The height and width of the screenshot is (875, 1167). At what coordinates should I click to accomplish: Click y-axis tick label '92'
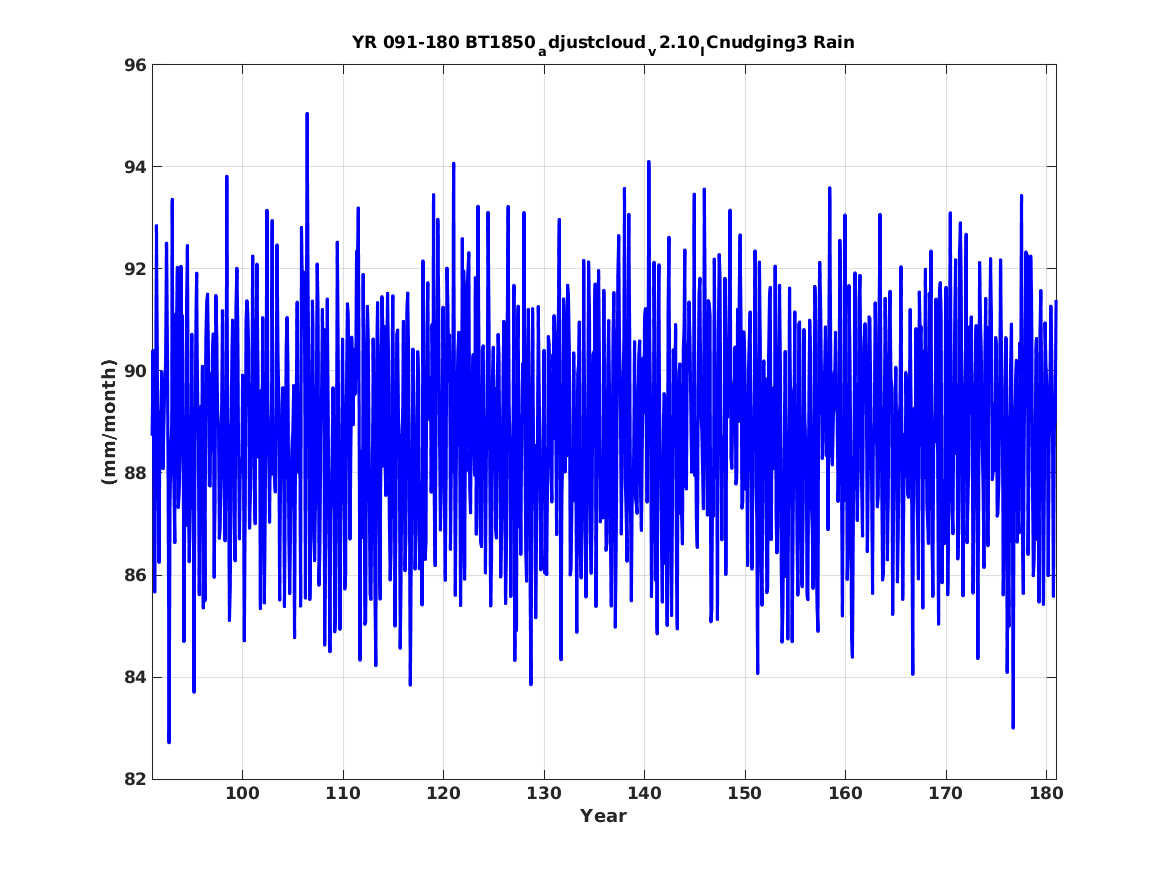[135, 269]
